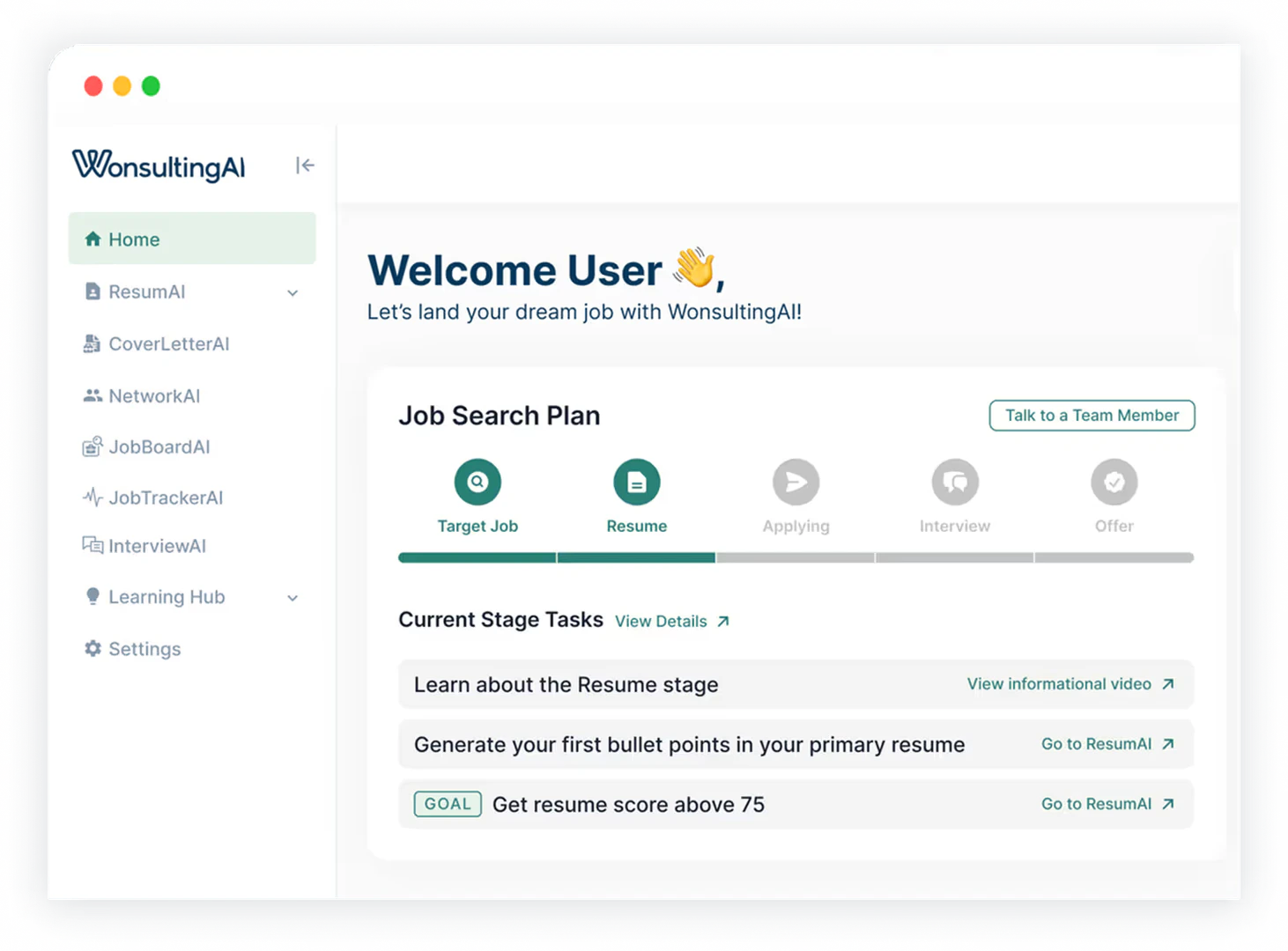Collapse the sidebar with the arrow icon
Image resolution: width=1288 pixels, height=951 pixels.
click(x=305, y=166)
